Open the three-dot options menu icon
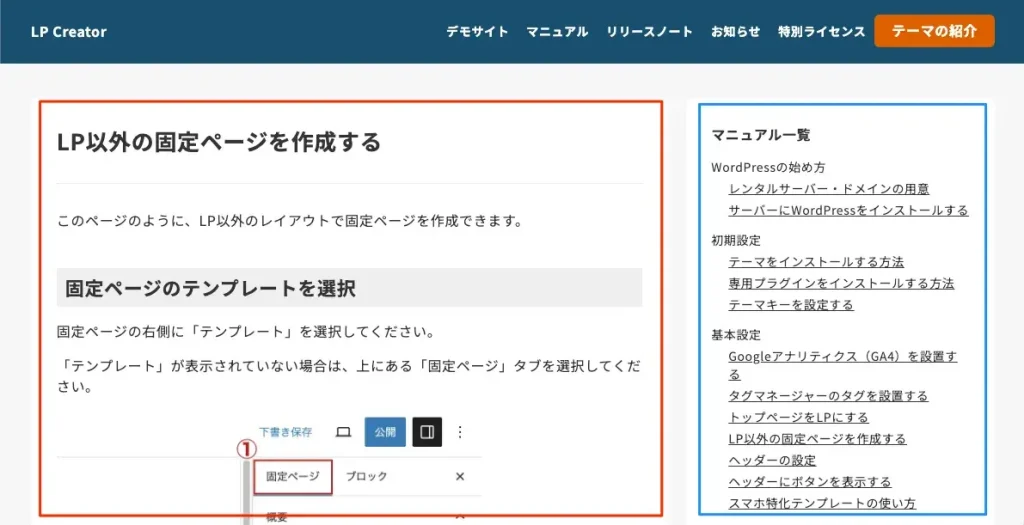 click(x=460, y=432)
